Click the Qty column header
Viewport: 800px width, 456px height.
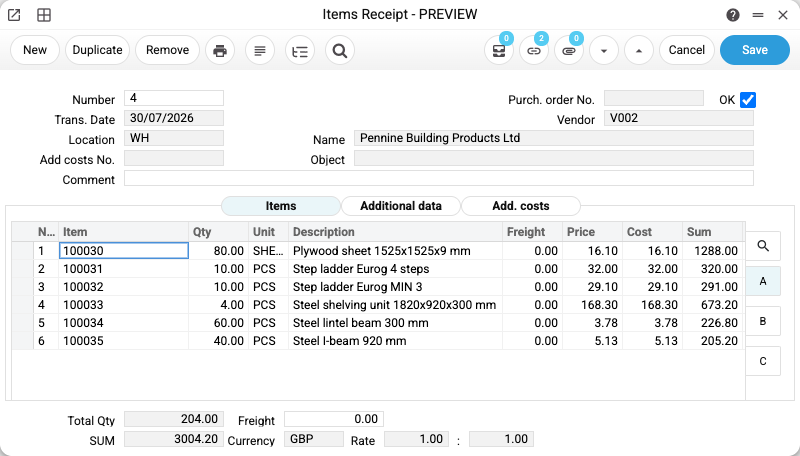click(x=218, y=232)
